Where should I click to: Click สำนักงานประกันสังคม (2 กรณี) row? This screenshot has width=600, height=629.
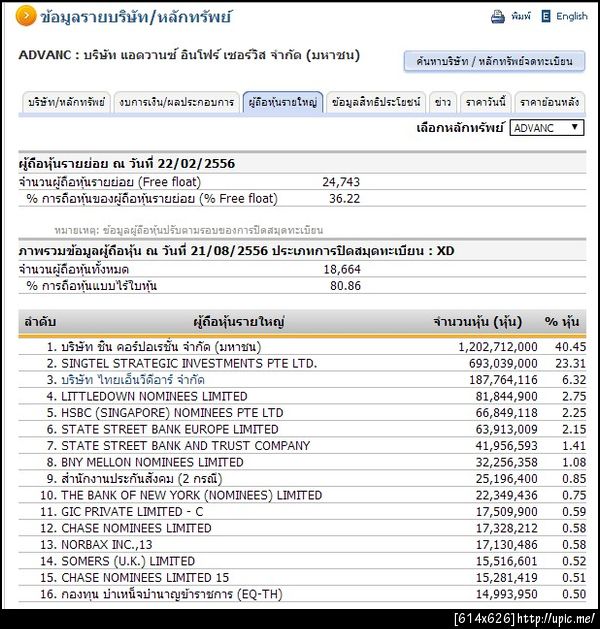coord(302,479)
